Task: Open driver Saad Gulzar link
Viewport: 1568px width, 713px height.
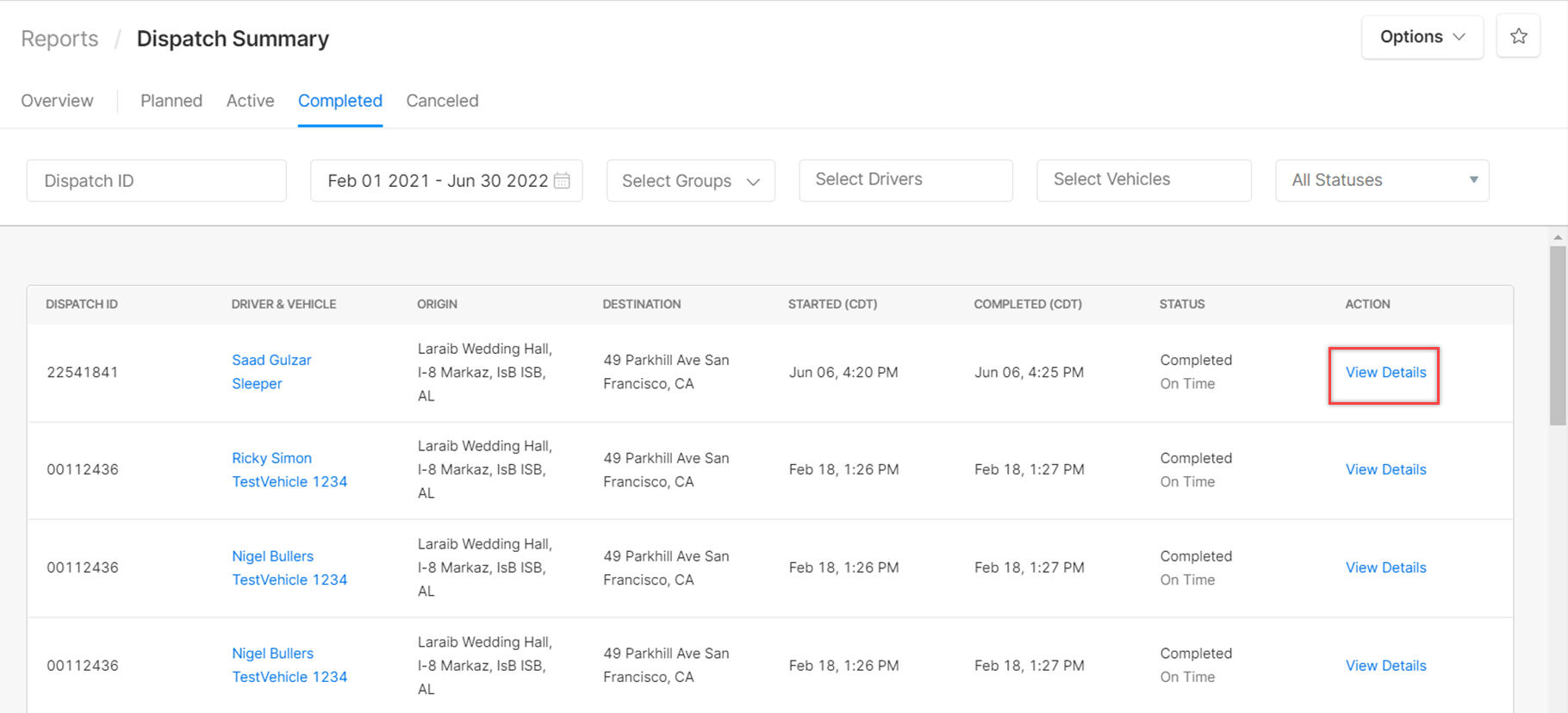Action: (x=271, y=361)
